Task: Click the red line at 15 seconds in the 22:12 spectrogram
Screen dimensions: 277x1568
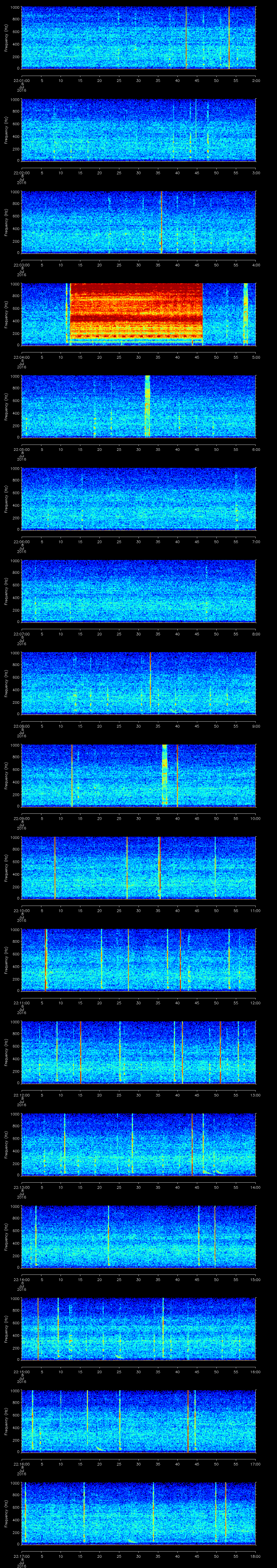Action: click(80, 1052)
